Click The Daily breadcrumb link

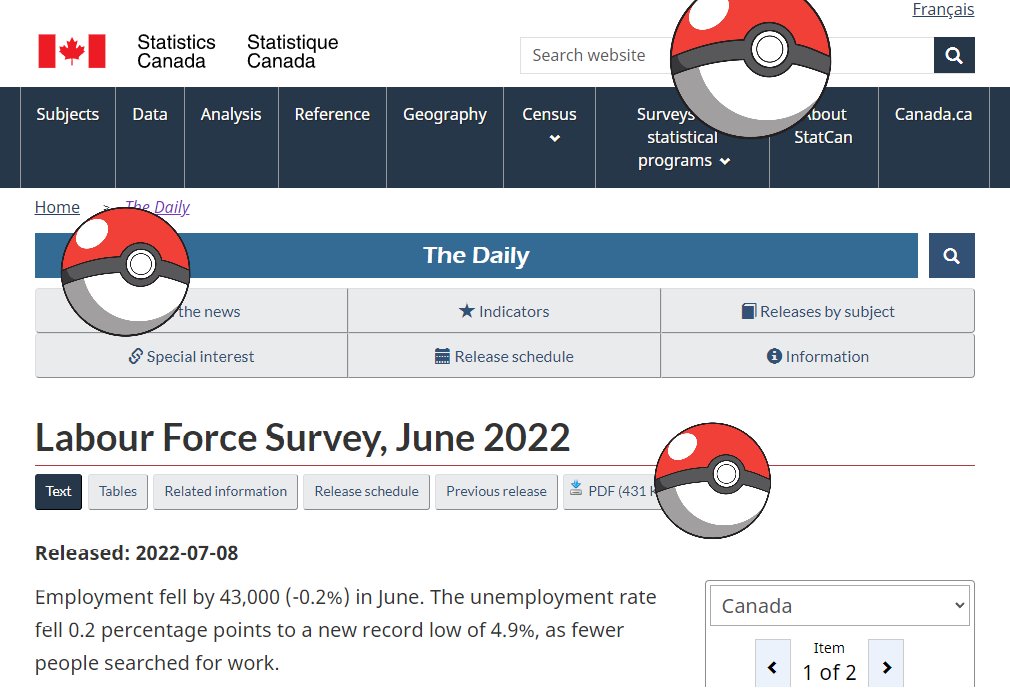[157, 207]
